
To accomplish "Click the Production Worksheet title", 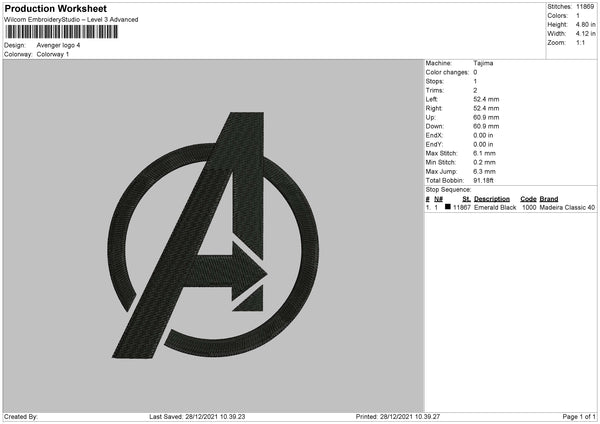I will 55,8.
